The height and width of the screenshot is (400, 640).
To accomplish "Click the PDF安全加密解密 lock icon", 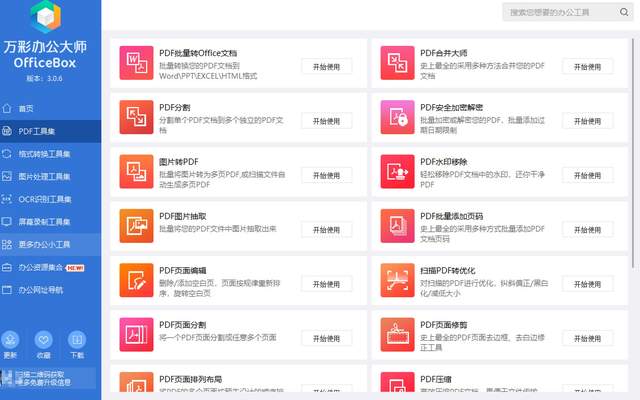I will [397, 117].
